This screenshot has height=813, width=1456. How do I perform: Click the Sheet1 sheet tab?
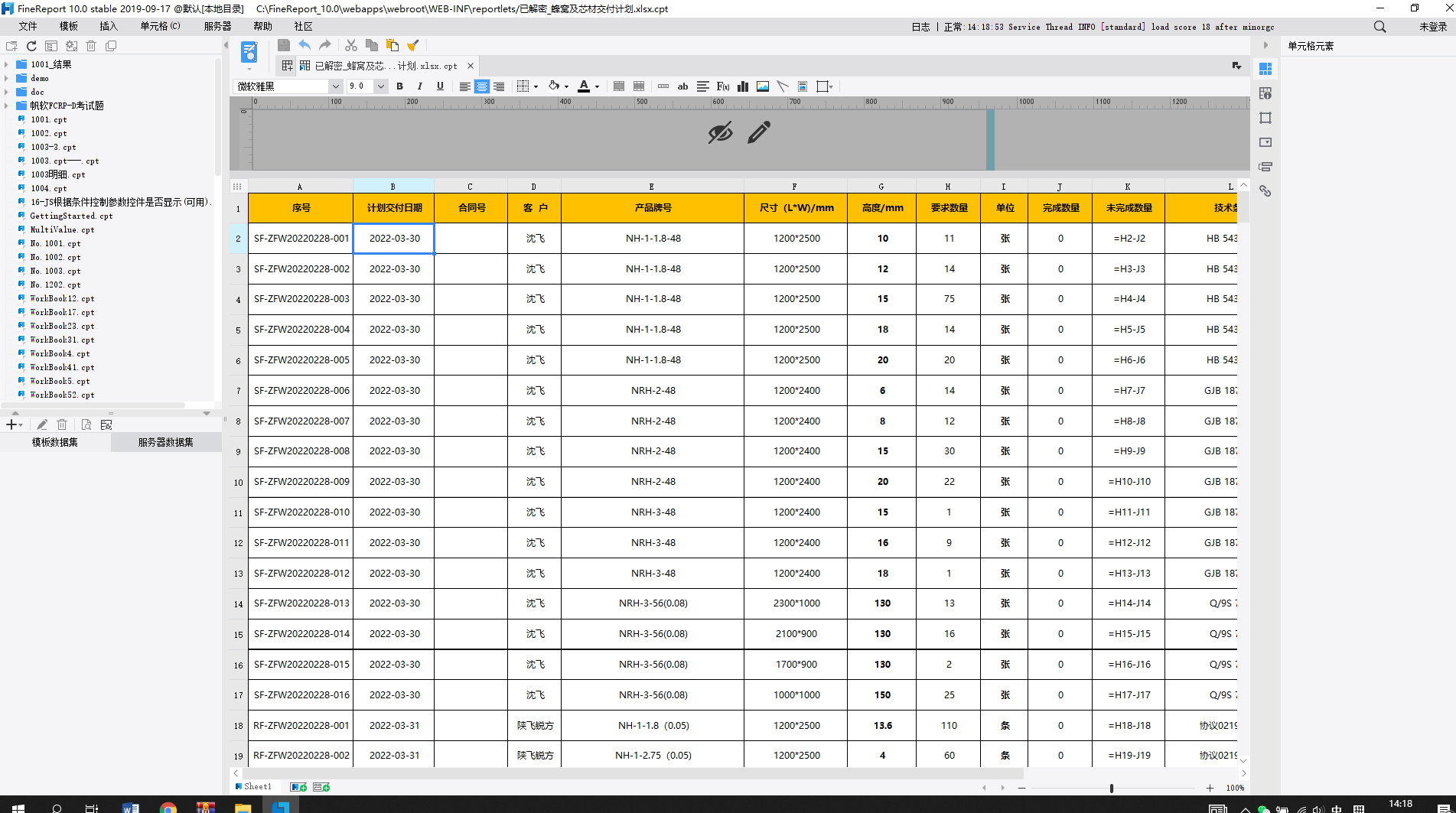pyautogui.click(x=253, y=786)
